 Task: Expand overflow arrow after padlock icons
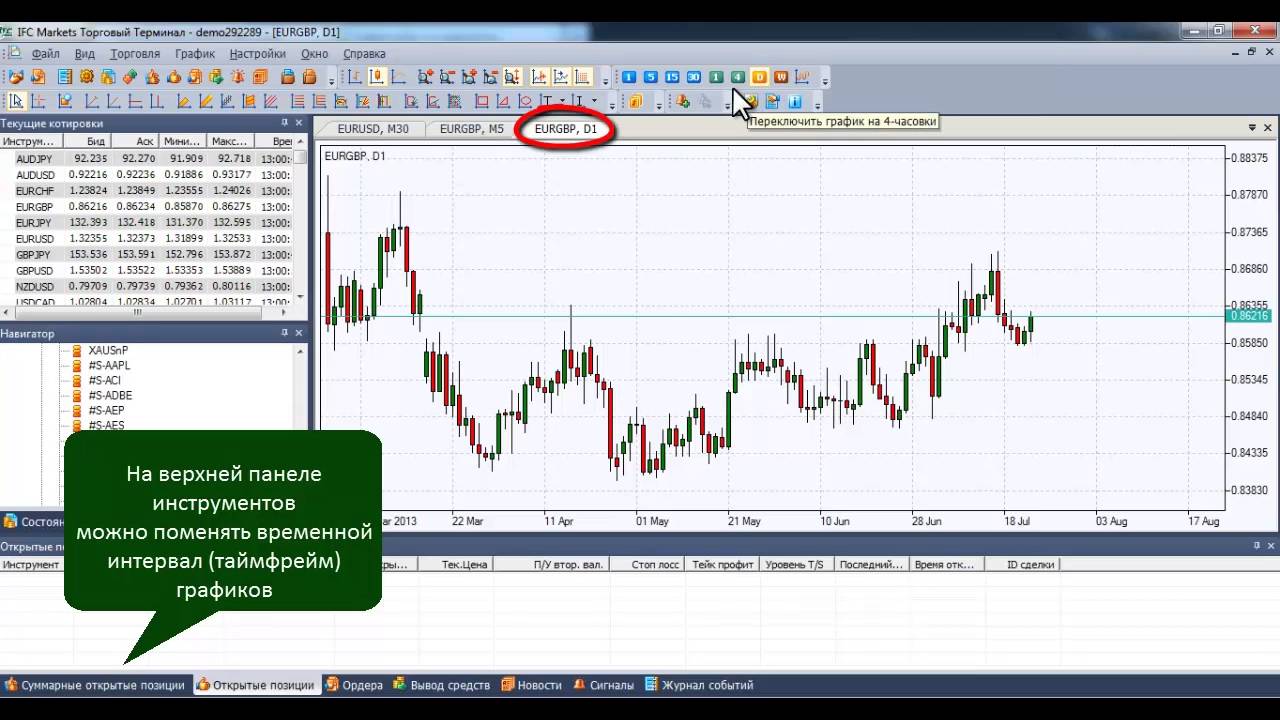point(331,79)
